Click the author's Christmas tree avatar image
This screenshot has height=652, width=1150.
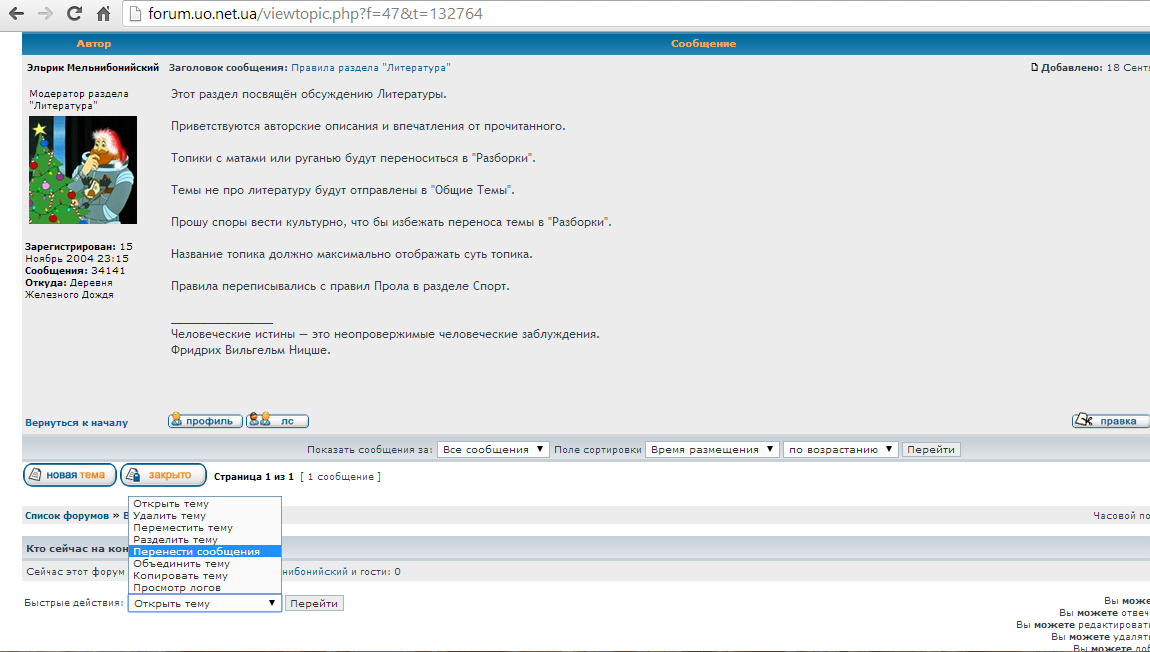83,169
